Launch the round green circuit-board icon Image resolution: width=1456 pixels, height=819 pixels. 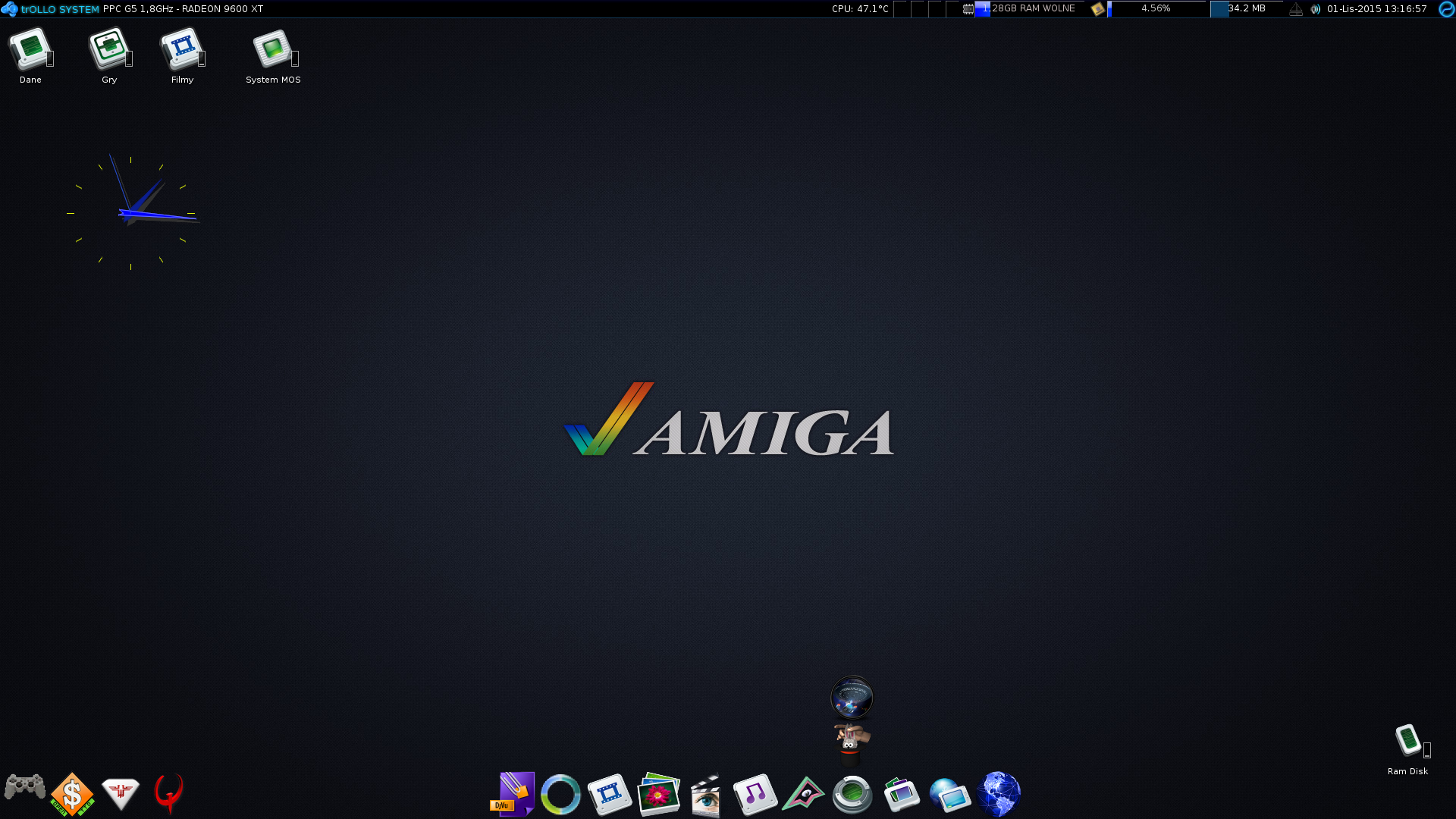tap(852, 794)
